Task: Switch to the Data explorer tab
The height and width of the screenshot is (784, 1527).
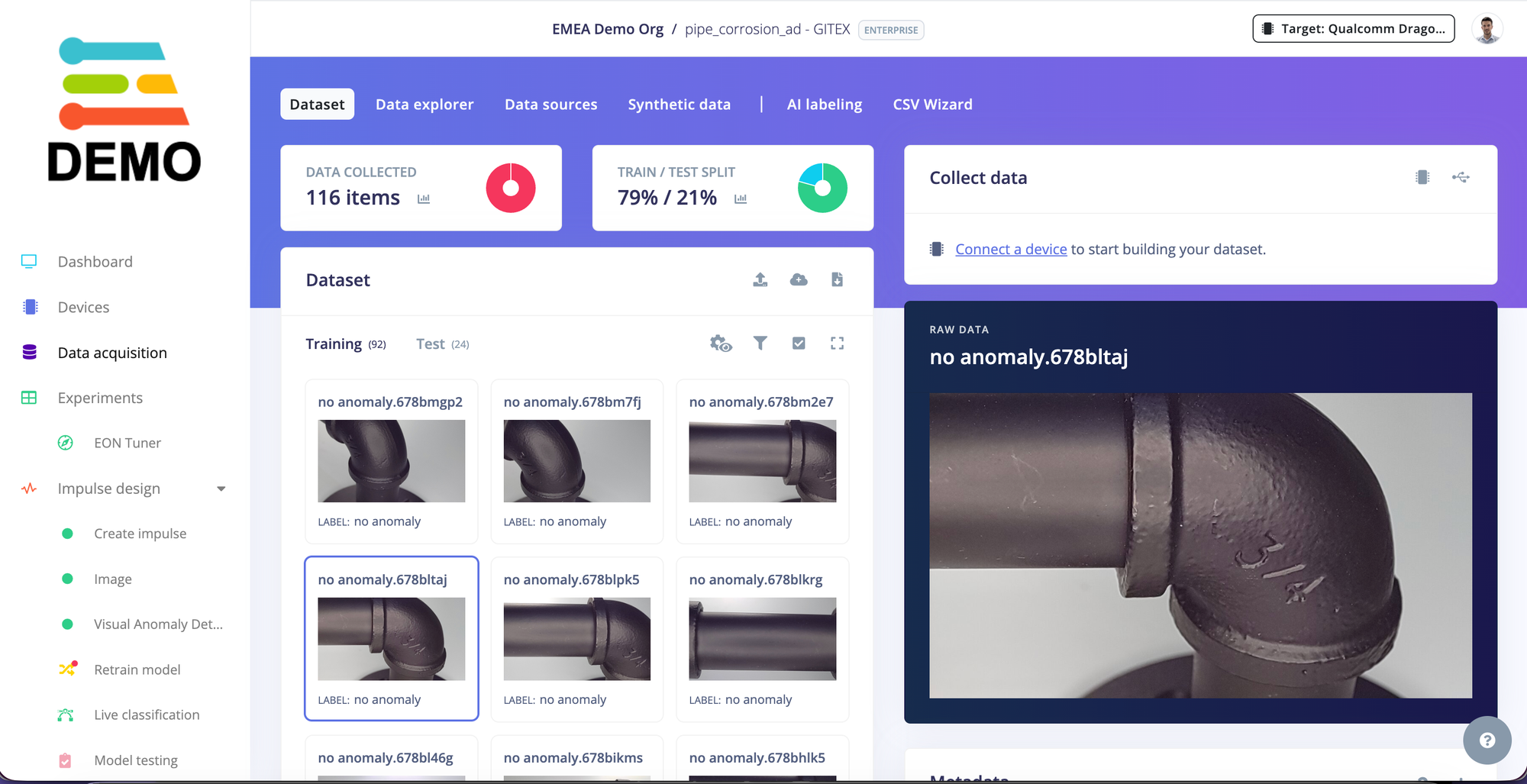Action: [425, 105]
